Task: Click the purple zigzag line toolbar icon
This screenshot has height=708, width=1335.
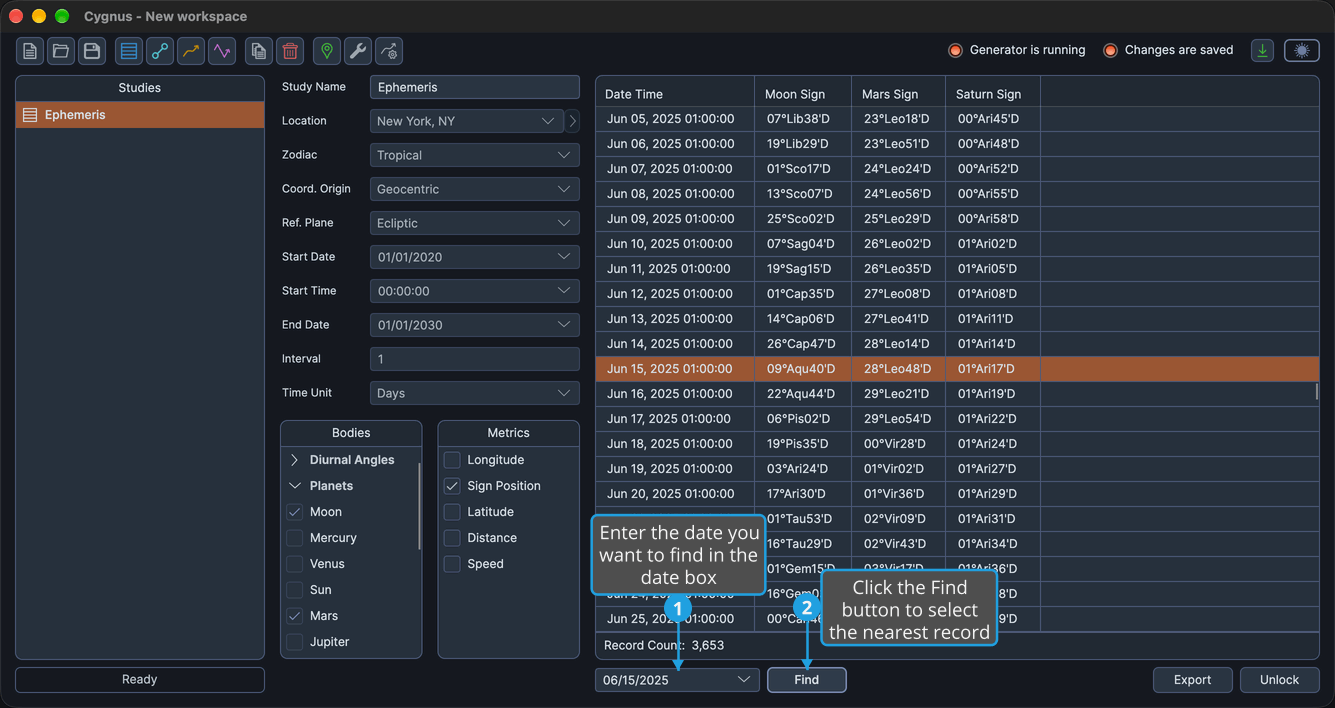Action: [222, 51]
